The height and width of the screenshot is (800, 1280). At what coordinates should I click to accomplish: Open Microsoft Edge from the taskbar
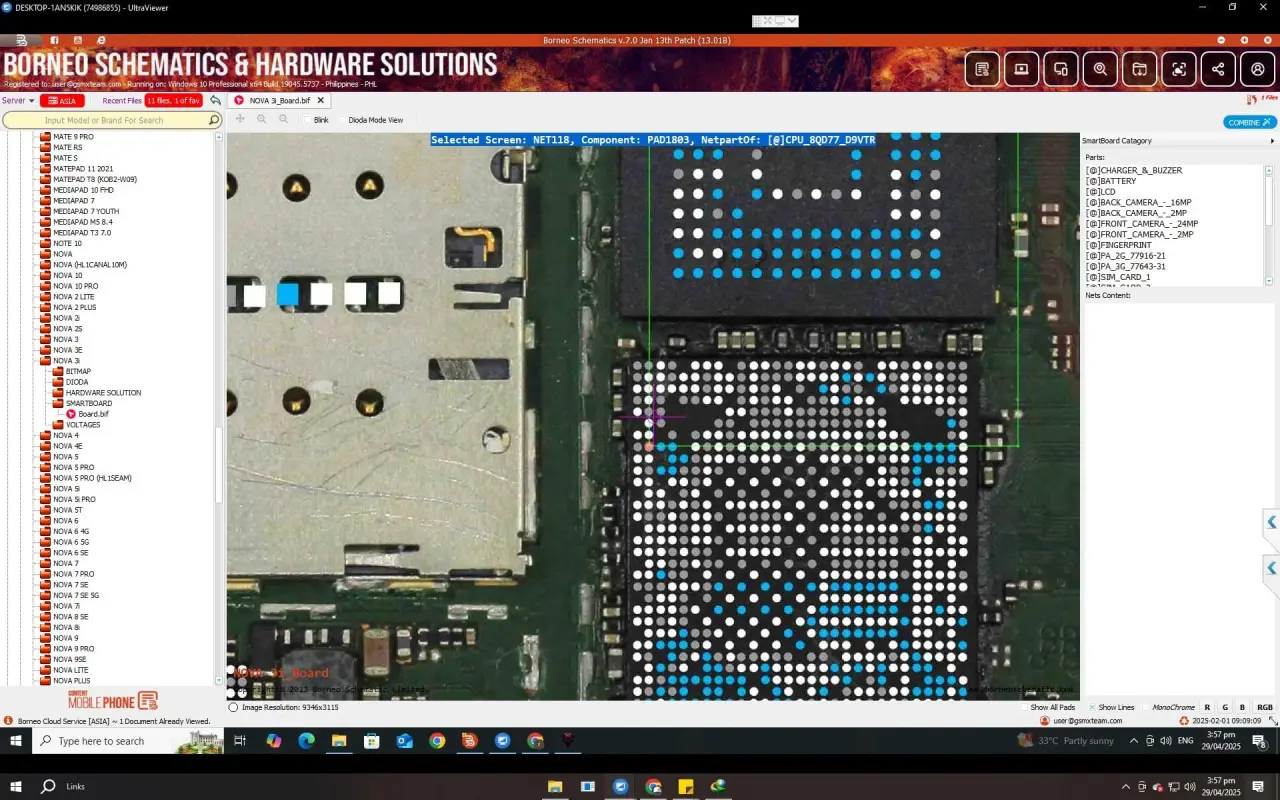pos(306,741)
